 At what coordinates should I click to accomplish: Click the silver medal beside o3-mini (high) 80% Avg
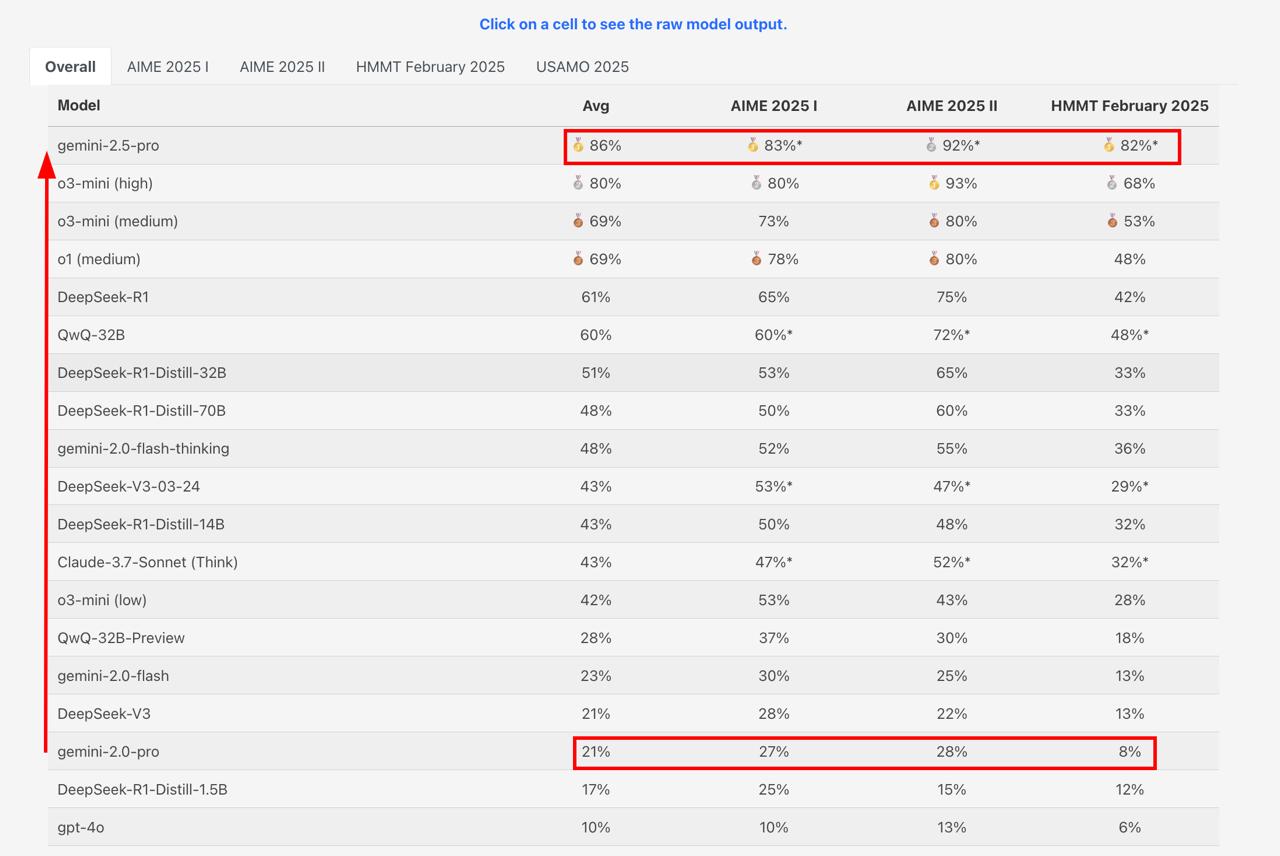tap(578, 183)
